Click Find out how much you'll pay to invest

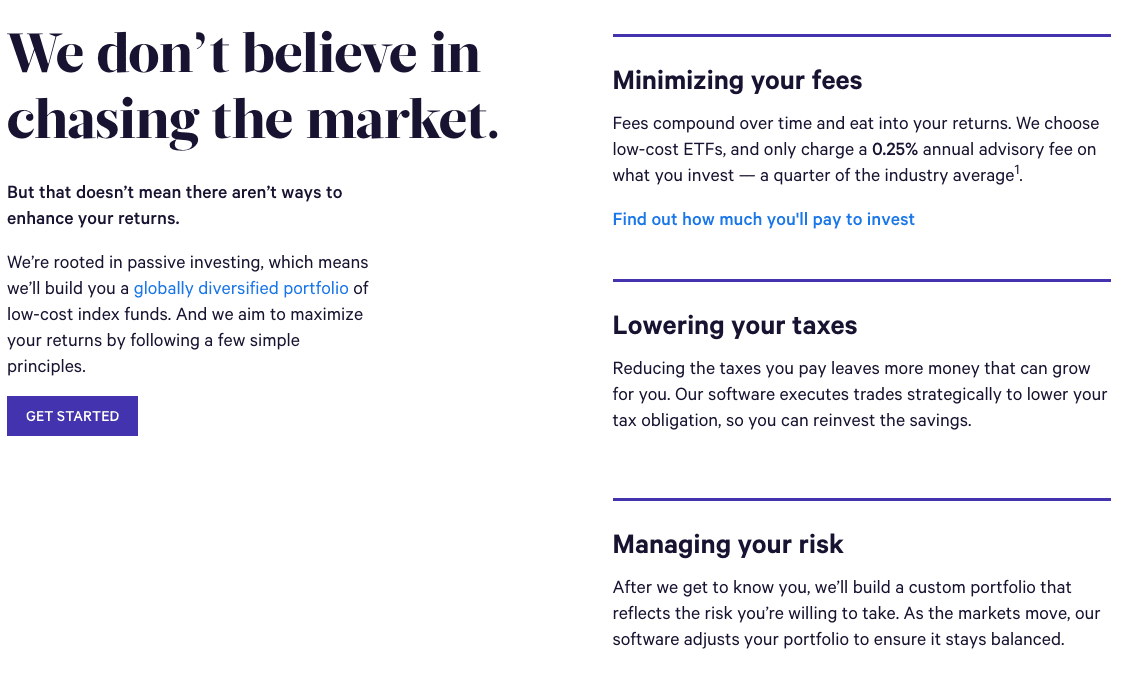763,219
